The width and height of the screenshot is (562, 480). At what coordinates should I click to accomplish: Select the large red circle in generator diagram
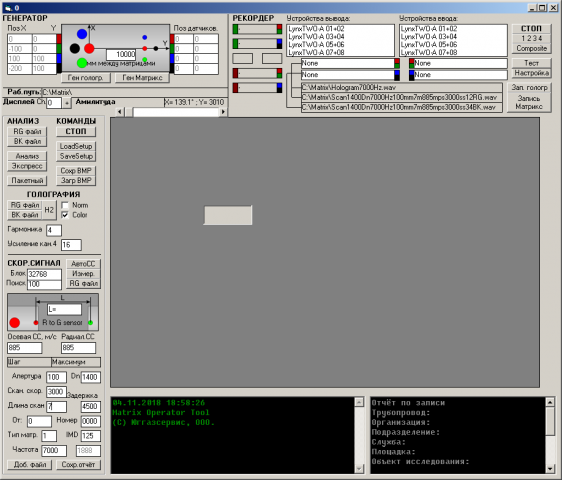[x=89, y=48]
